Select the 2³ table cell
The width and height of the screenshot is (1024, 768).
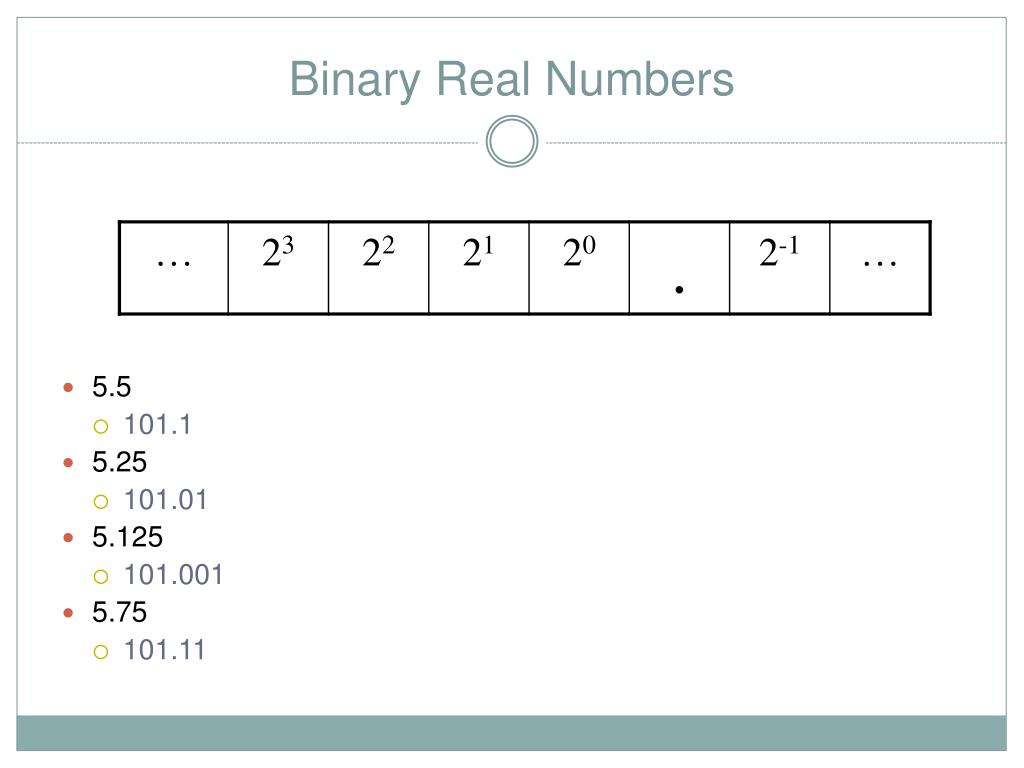pyautogui.click(x=278, y=268)
